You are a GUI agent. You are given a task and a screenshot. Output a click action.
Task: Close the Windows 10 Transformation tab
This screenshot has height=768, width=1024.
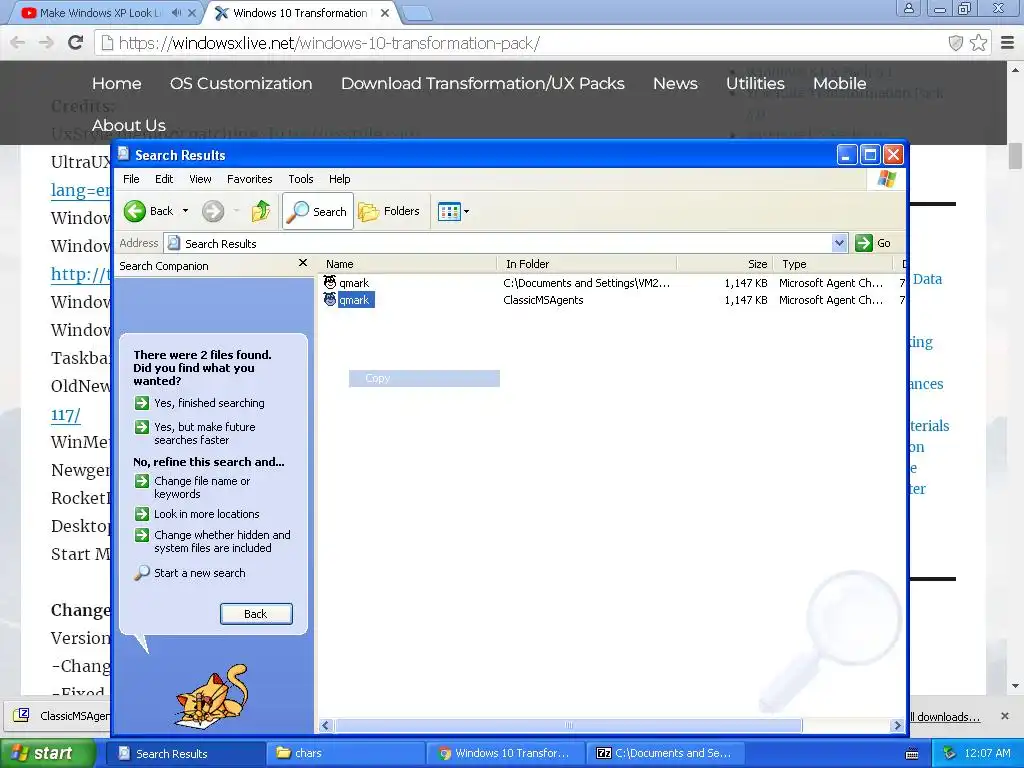click(385, 13)
